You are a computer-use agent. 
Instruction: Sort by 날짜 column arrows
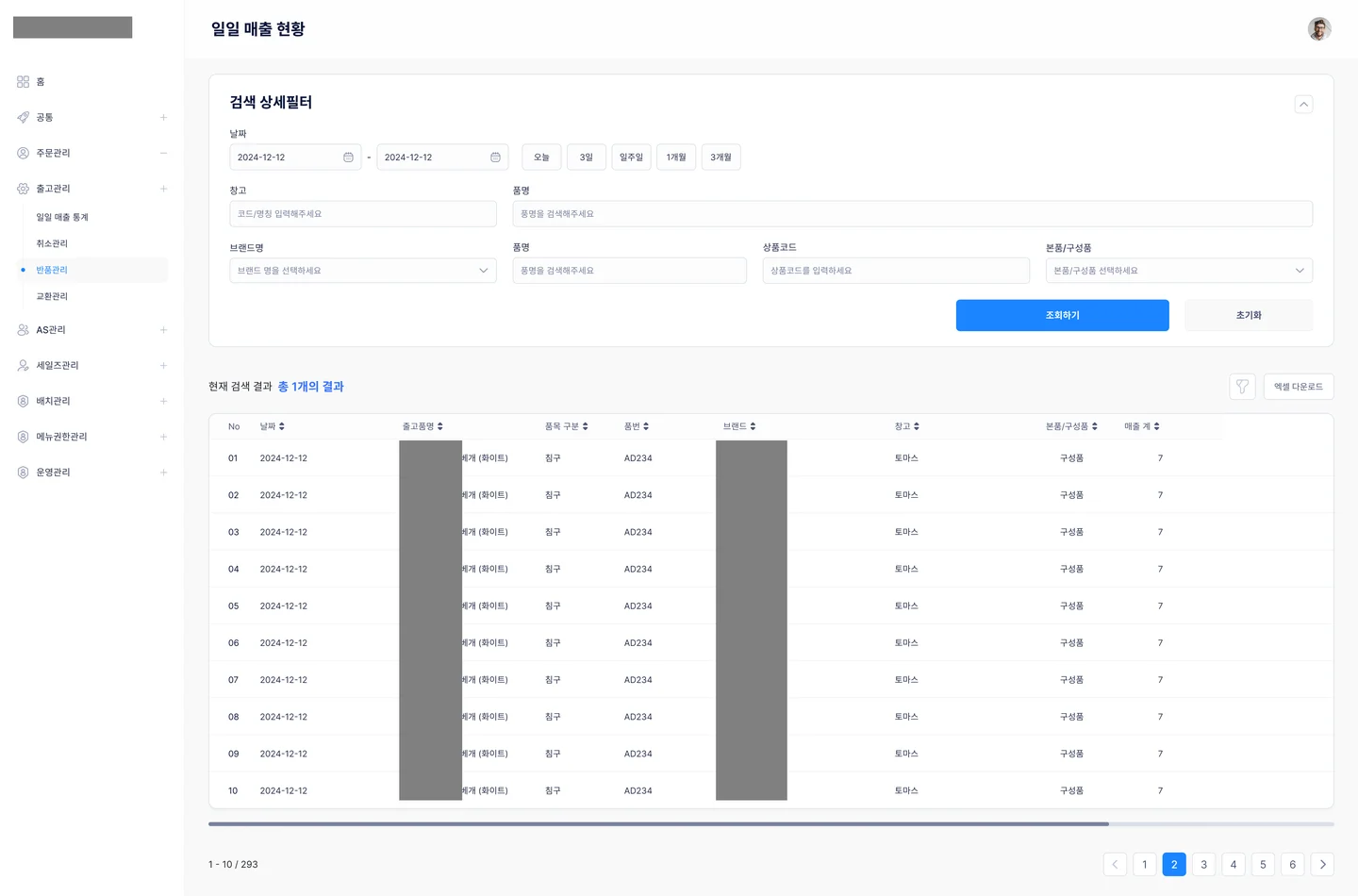(x=282, y=426)
